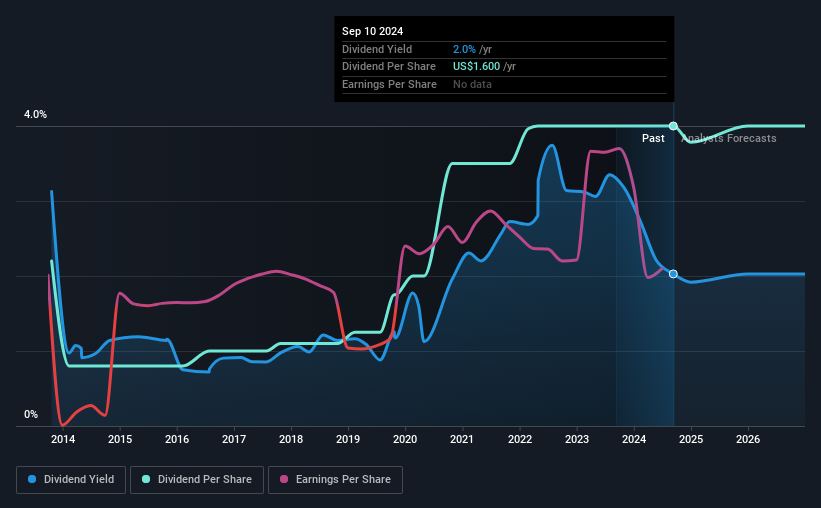This screenshot has height=508, width=821.
Task: Click the Dividend Yield tooltip row label
Action: (x=377, y=49)
